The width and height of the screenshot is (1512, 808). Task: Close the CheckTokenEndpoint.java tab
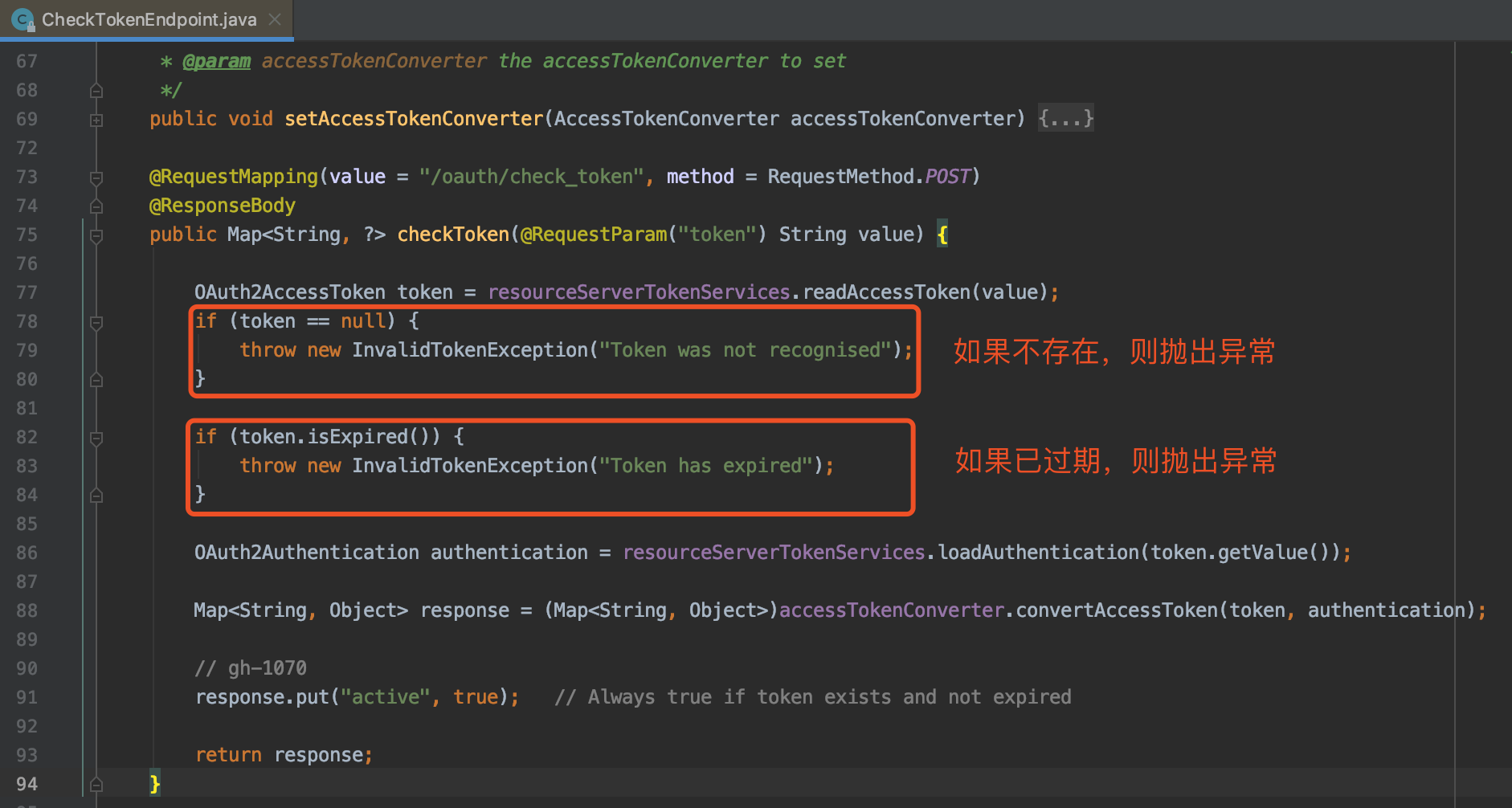point(275,19)
